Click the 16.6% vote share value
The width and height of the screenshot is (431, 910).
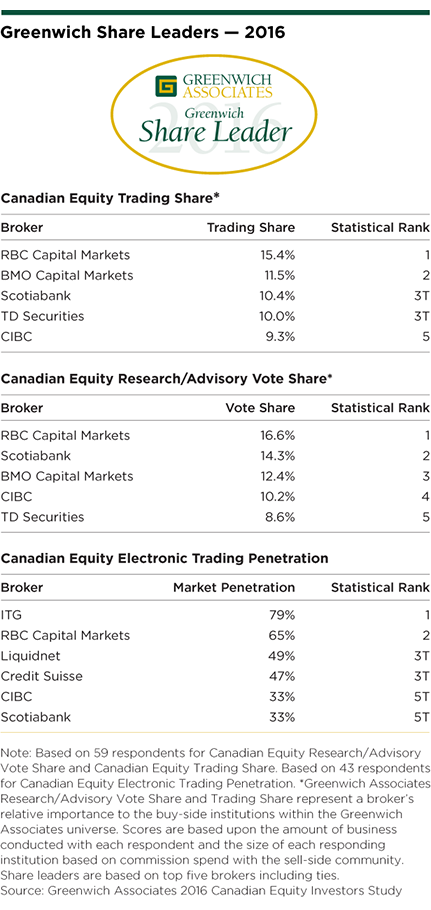(x=276, y=435)
